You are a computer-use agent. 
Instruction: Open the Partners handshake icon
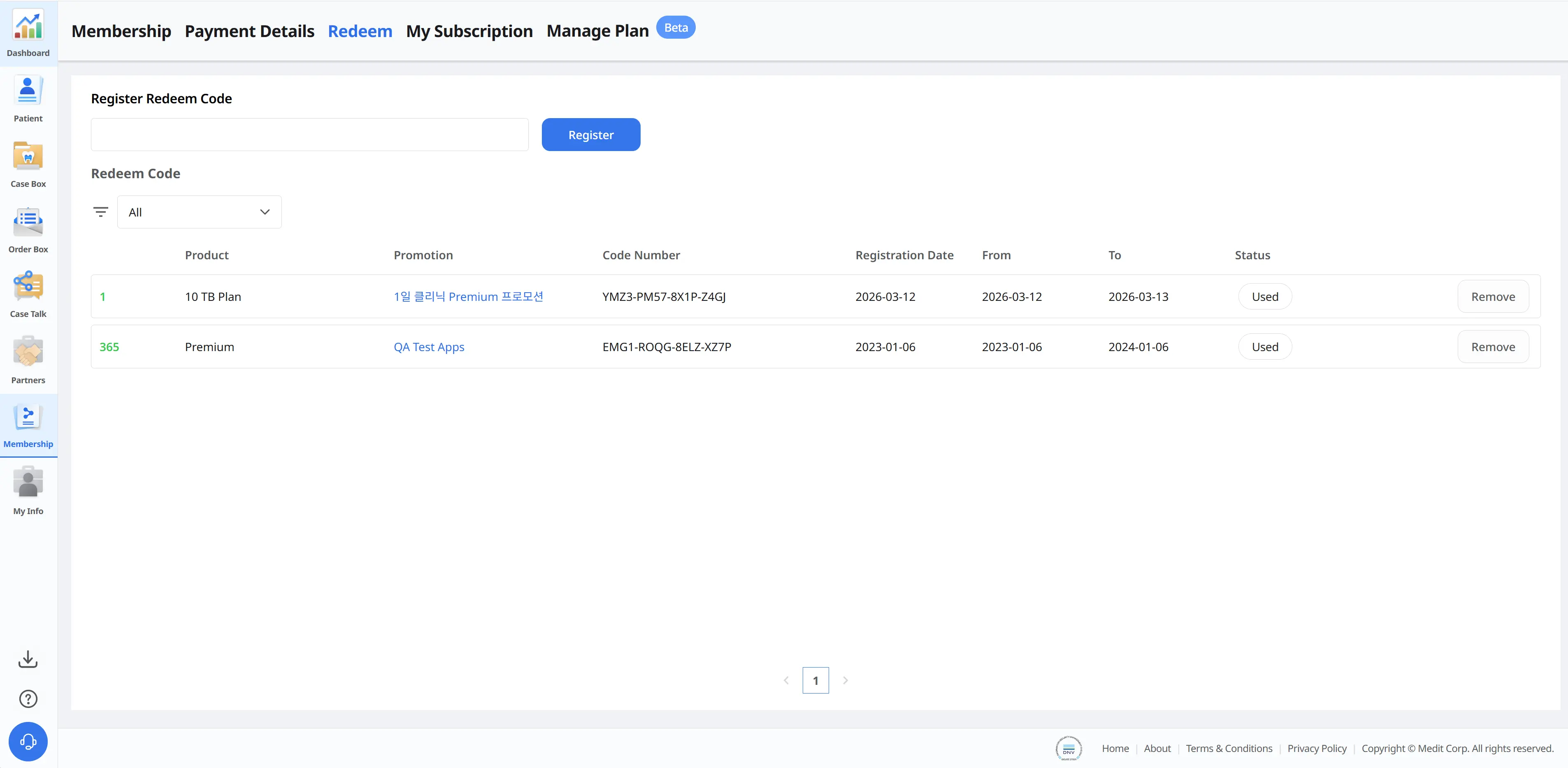28,352
